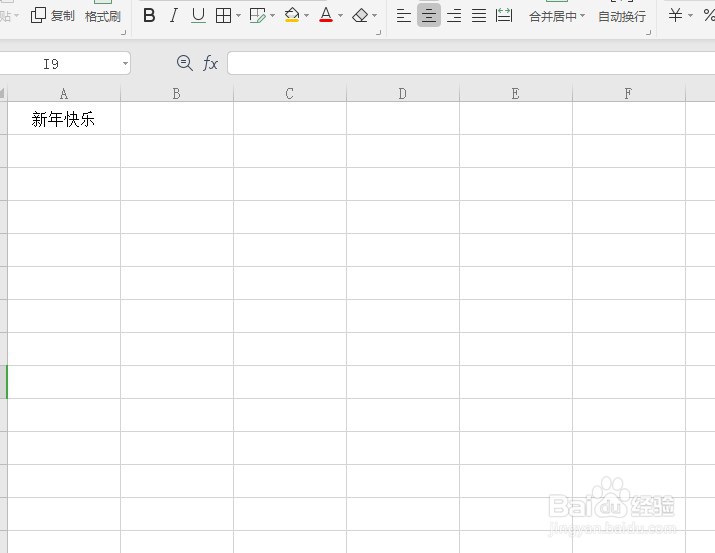Open the Name Box dropdown
The width and height of the screenshot is (715, 553).
pos(125,63)
